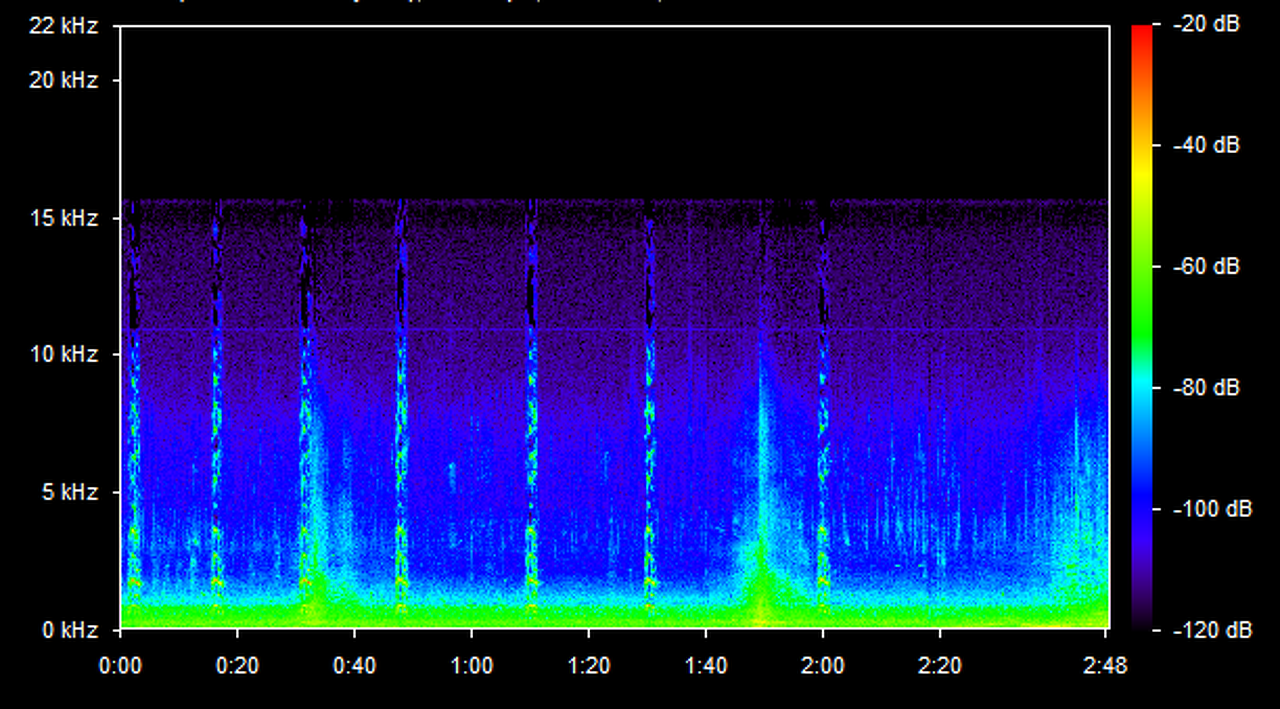Click the faint horizontal line near 11 kHz

614,329
